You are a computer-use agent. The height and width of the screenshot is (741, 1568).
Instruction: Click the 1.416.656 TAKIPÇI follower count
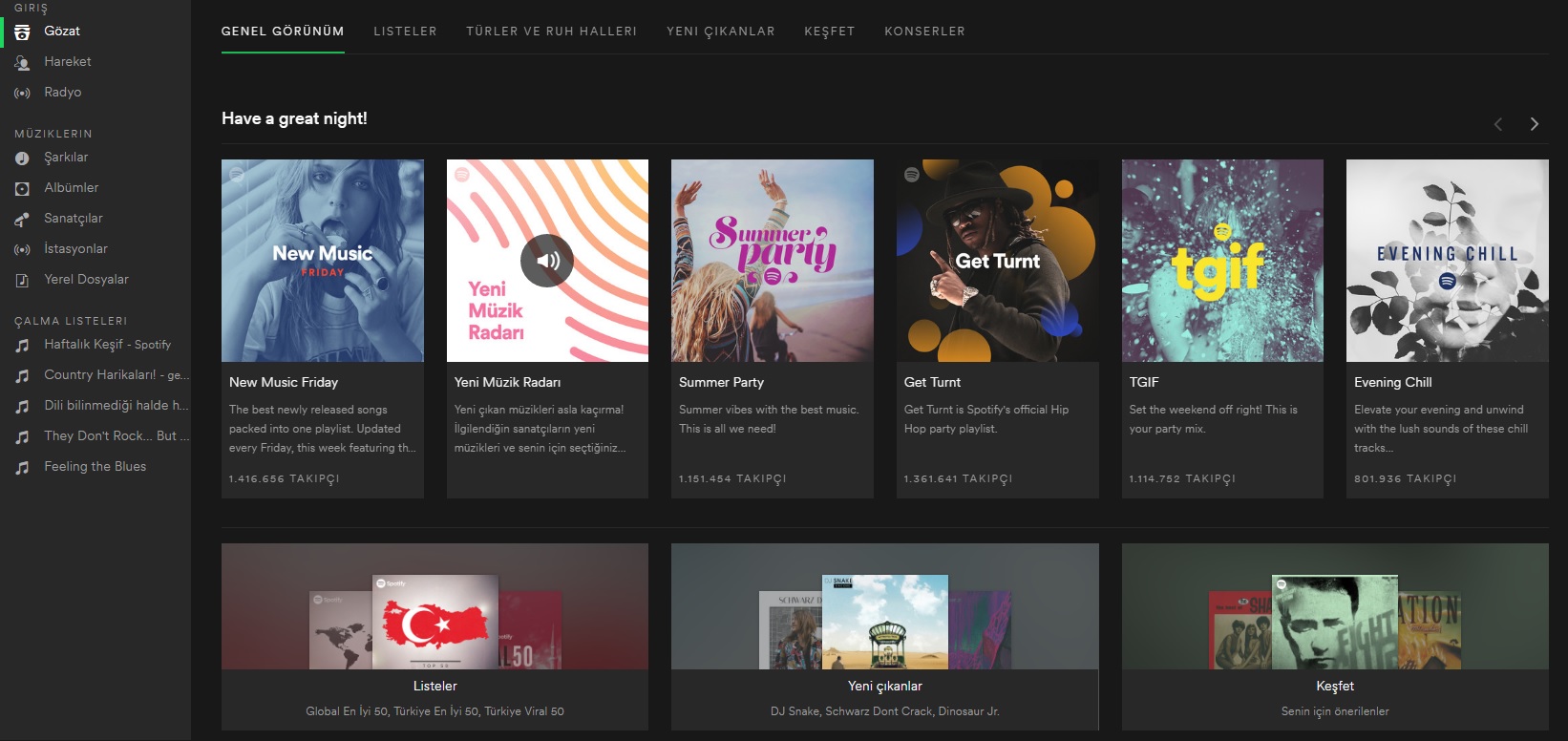tap(284, 478)
